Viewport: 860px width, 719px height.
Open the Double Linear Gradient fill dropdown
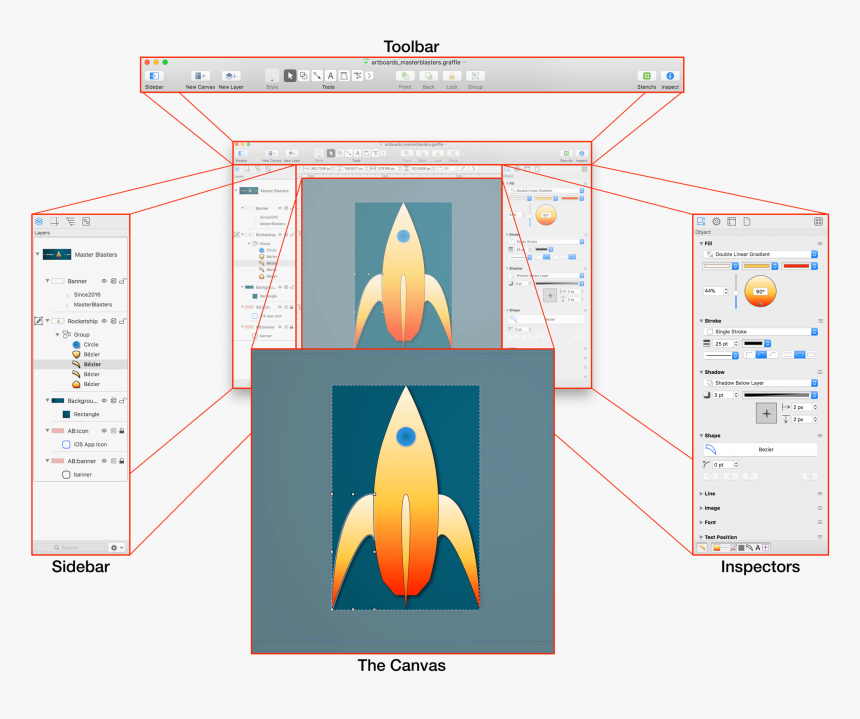pyautogui.click(x=760, y=254)
